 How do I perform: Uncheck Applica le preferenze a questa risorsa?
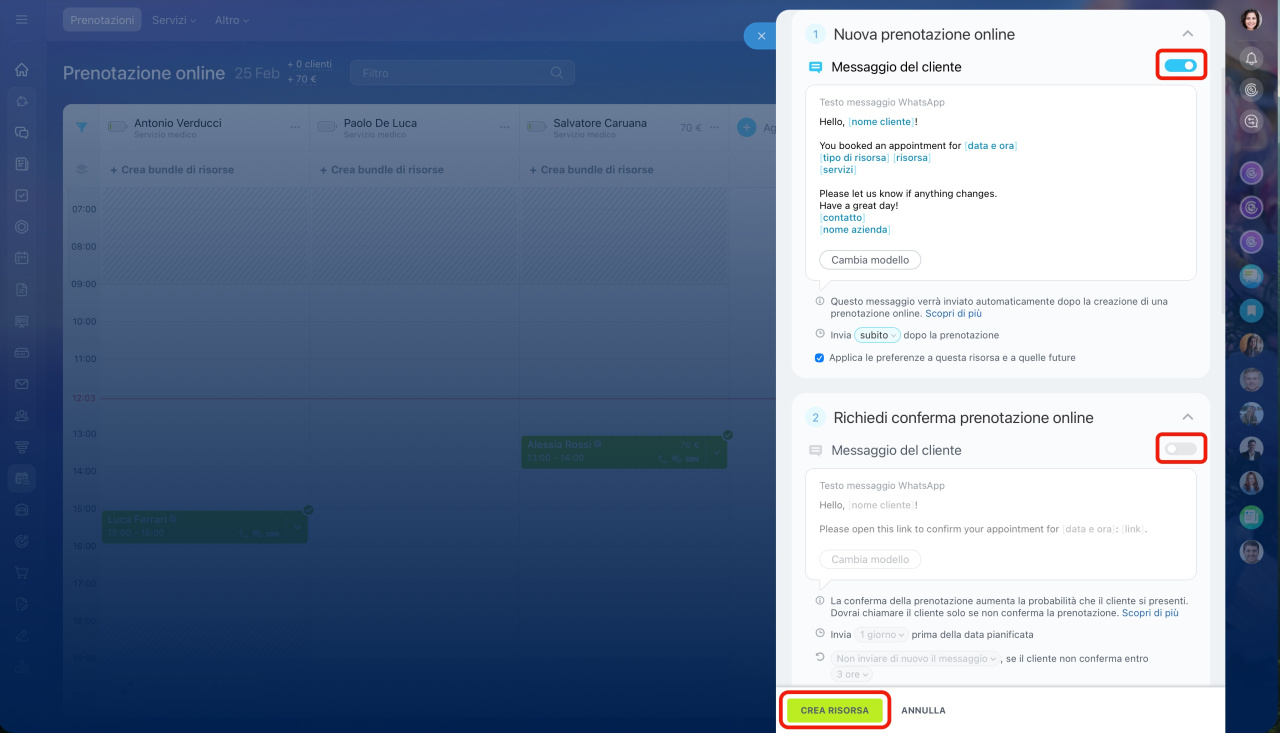click(820, 358)
